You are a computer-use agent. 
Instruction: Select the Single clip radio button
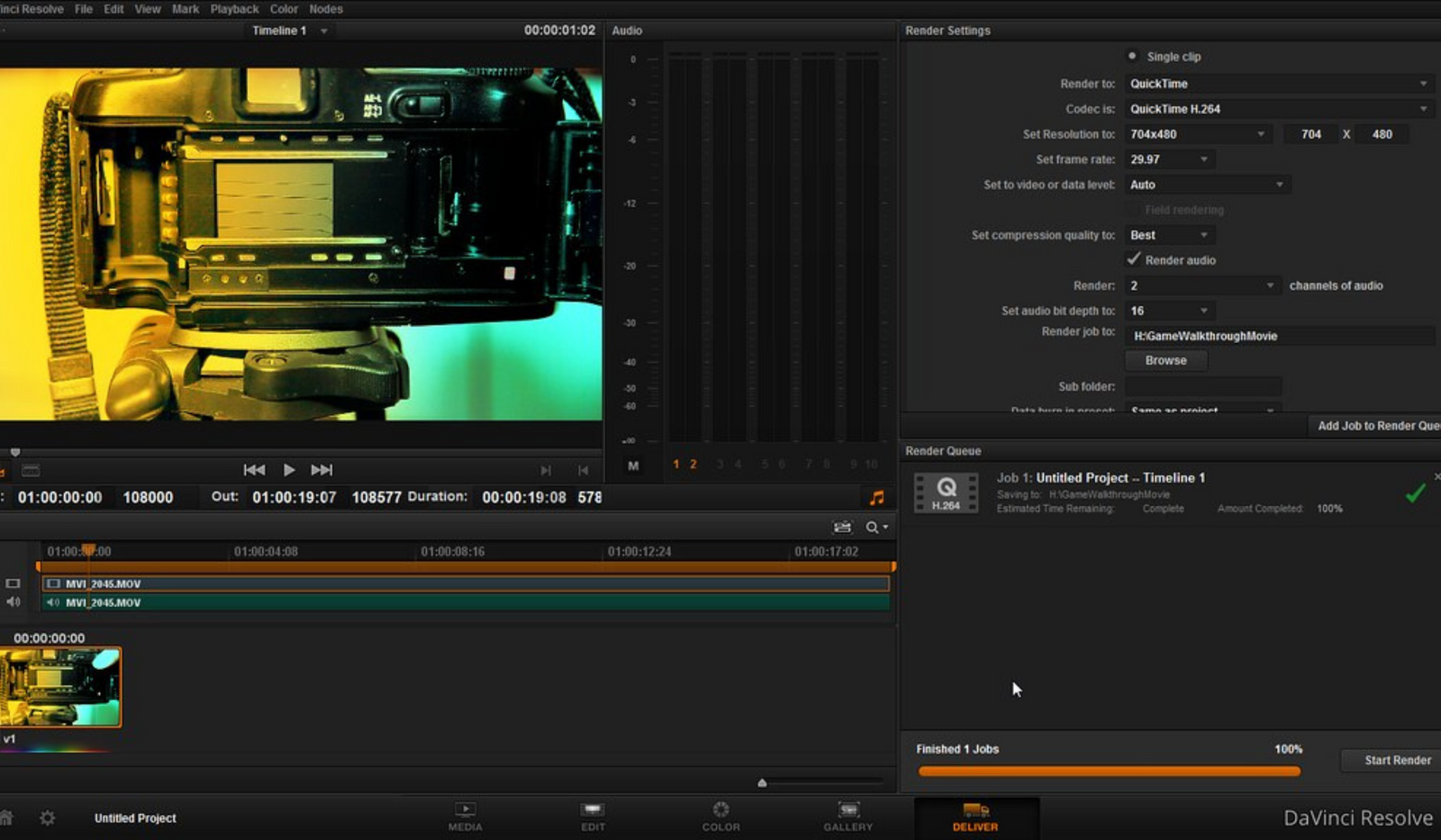click(x=1132, y=56)
